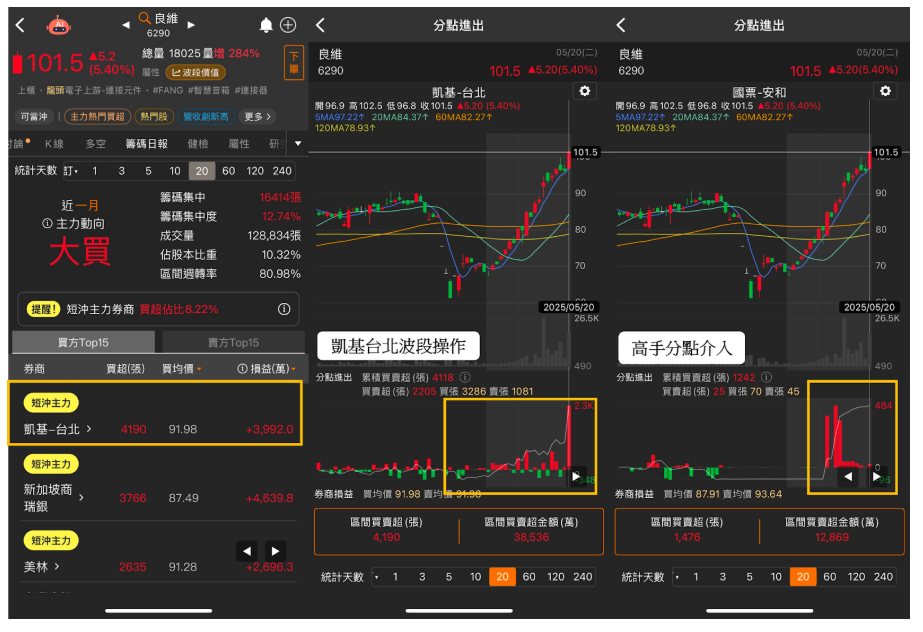Open the 波段價值 chart button
The height and width of the screenshot is (632, 923).
(x=195, y=72)
